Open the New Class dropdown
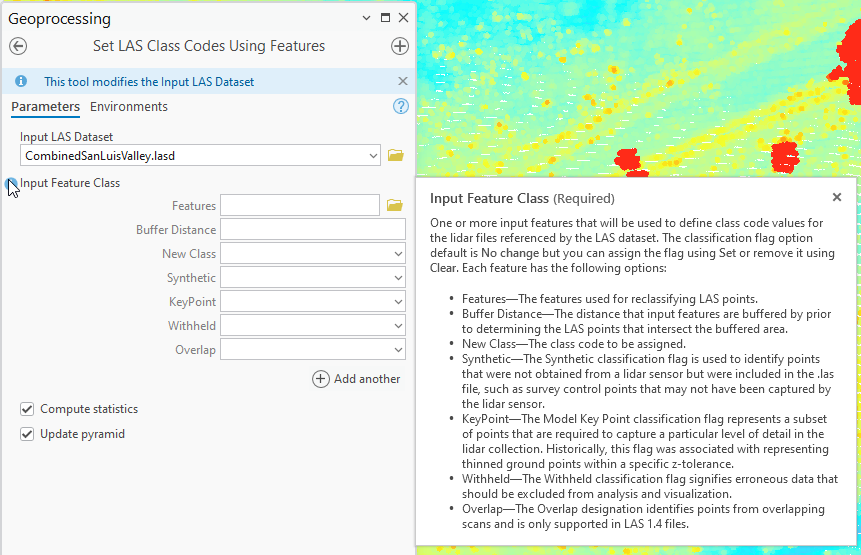The height and width of the screenshot is (555, 861). [398, 254]
